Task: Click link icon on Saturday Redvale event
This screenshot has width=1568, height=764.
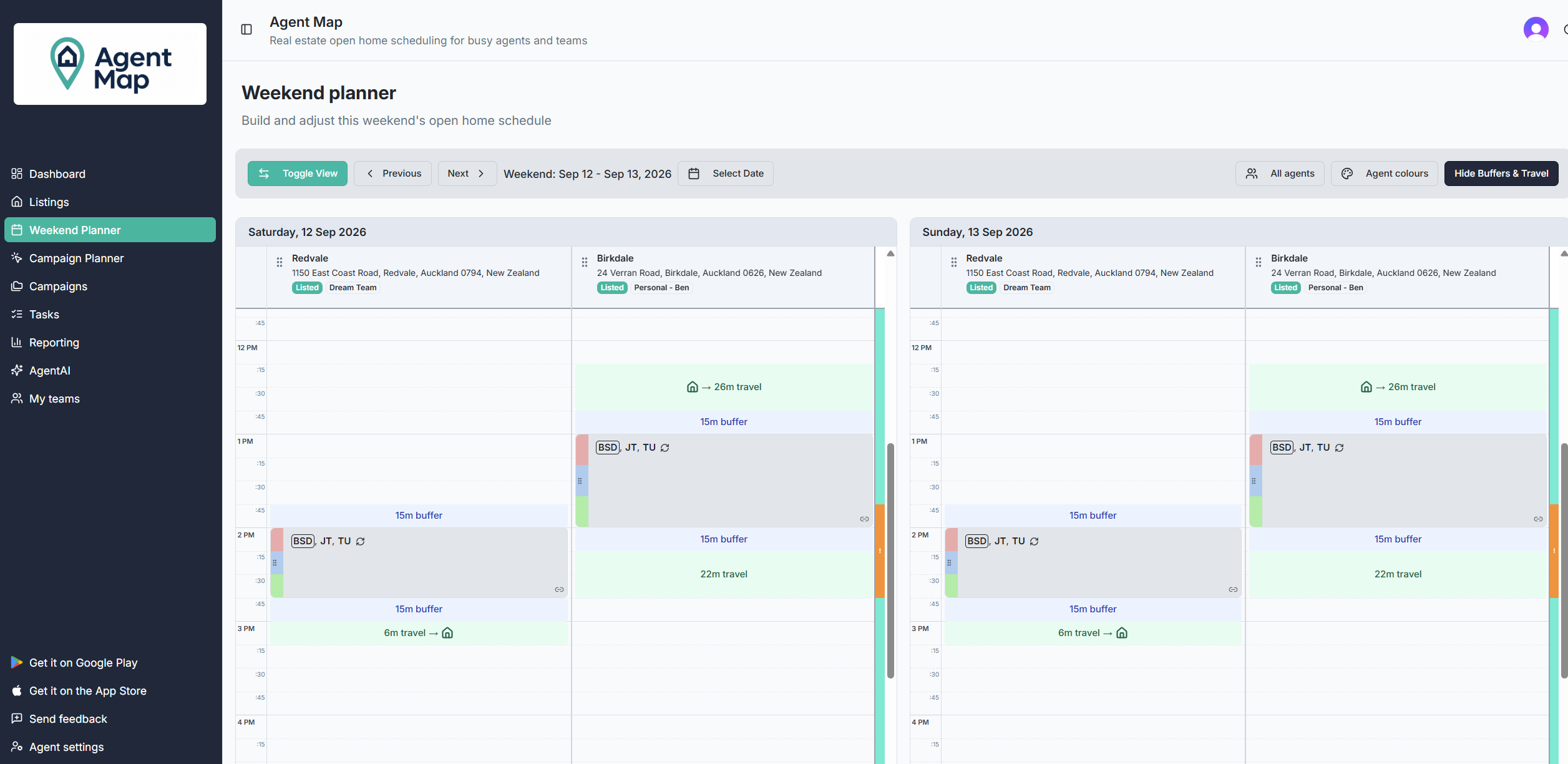Action: coord(559,590)
